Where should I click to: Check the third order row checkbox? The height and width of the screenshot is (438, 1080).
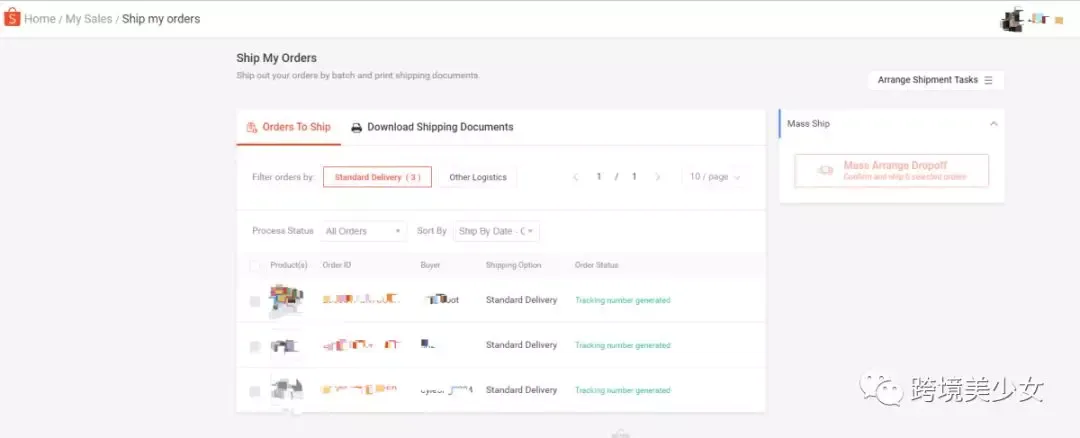click(255, 391)
